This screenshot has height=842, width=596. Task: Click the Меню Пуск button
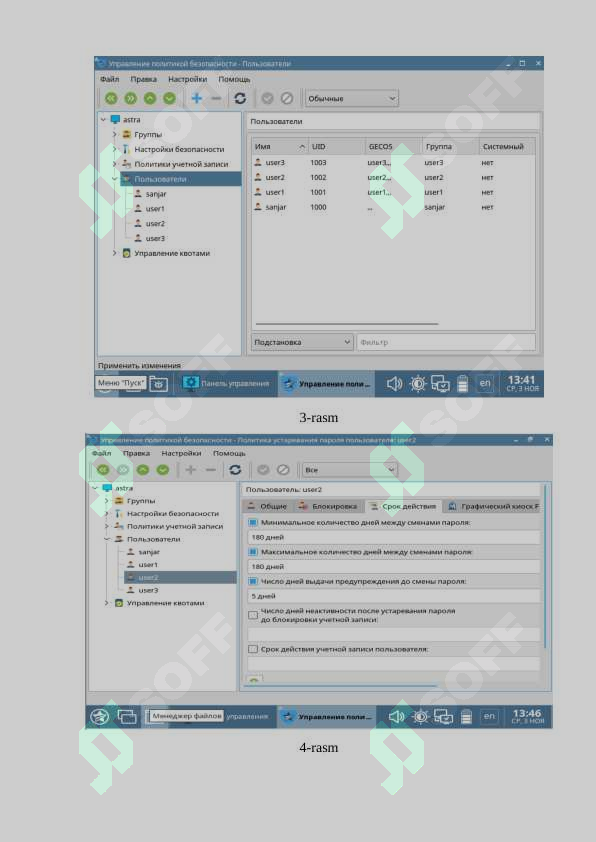(x=121, y=383)
